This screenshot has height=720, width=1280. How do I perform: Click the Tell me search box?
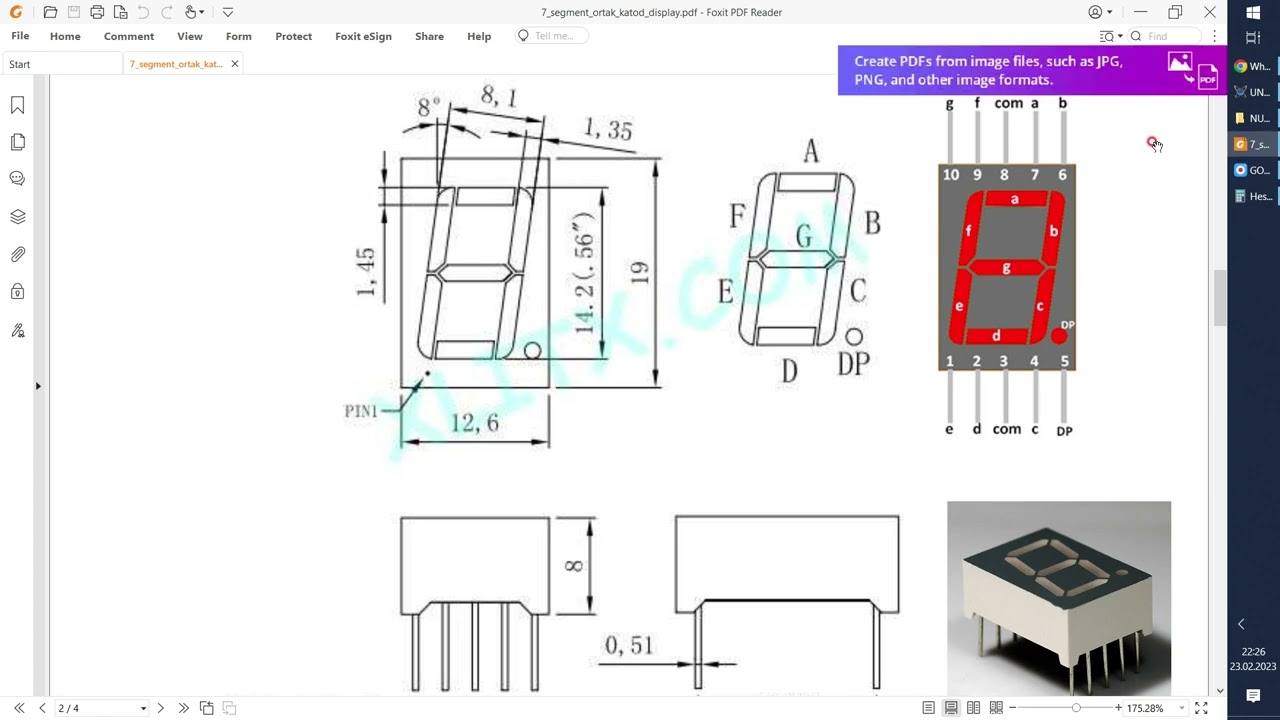[x=550, y=36]
